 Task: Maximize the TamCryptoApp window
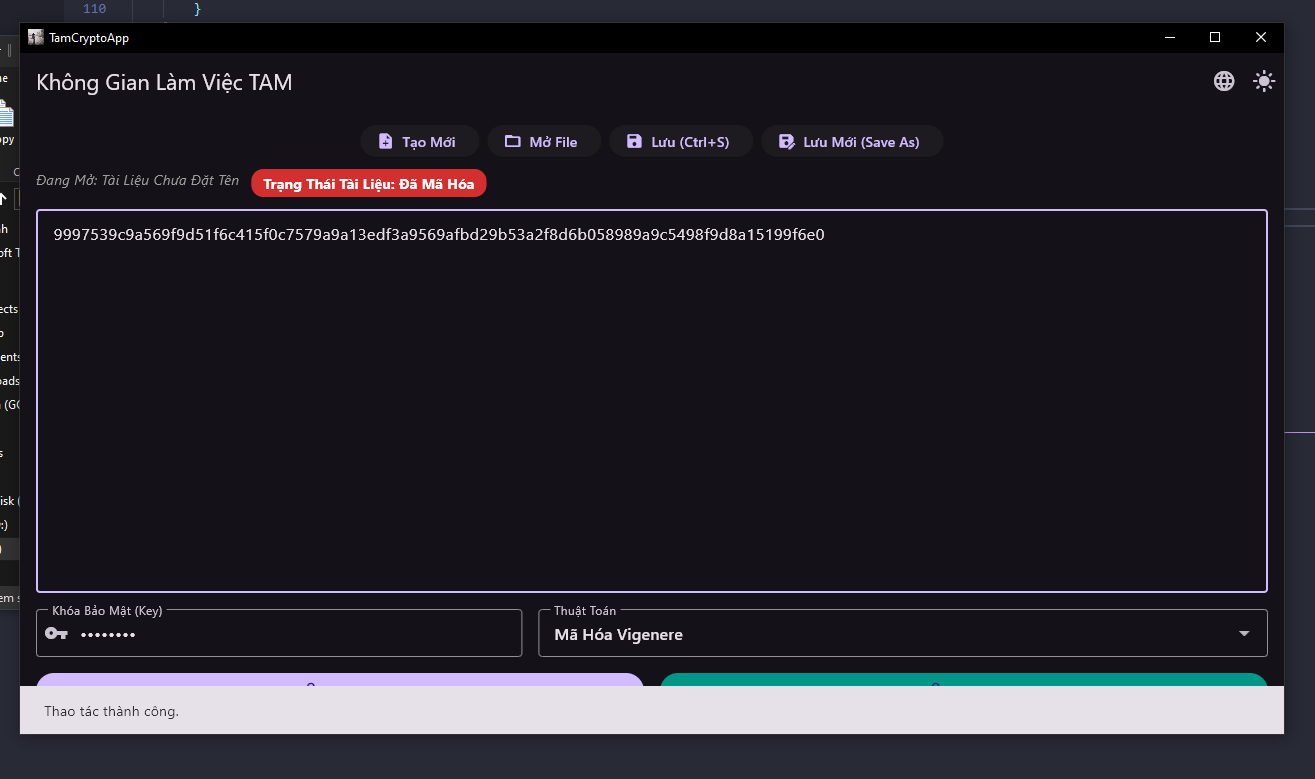tap(1215, 38)
